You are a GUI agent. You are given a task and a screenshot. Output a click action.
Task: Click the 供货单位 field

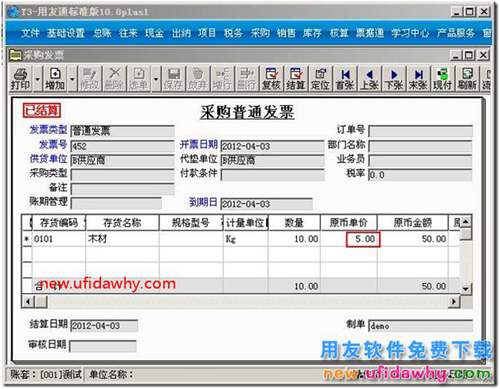point(122,160)
